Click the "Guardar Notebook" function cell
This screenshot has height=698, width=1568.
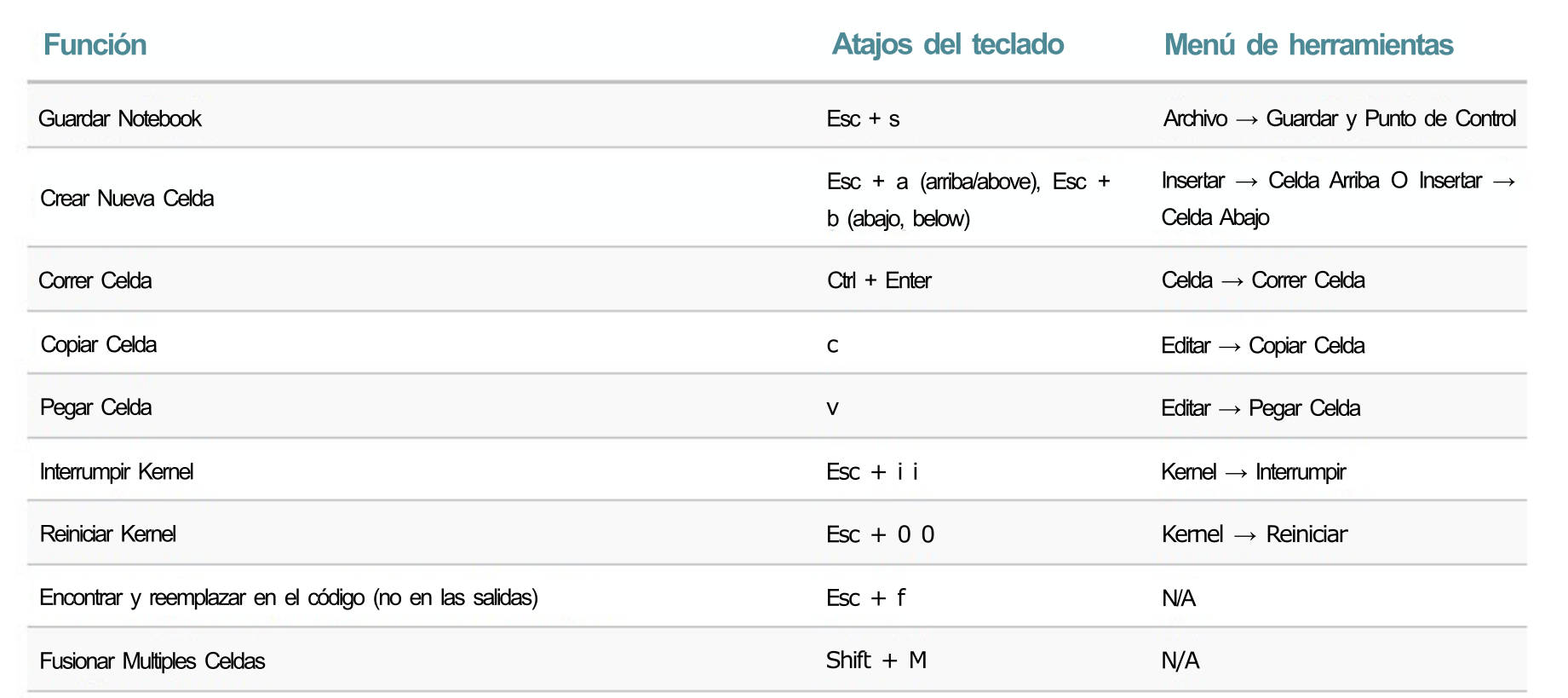coord(120,118)
